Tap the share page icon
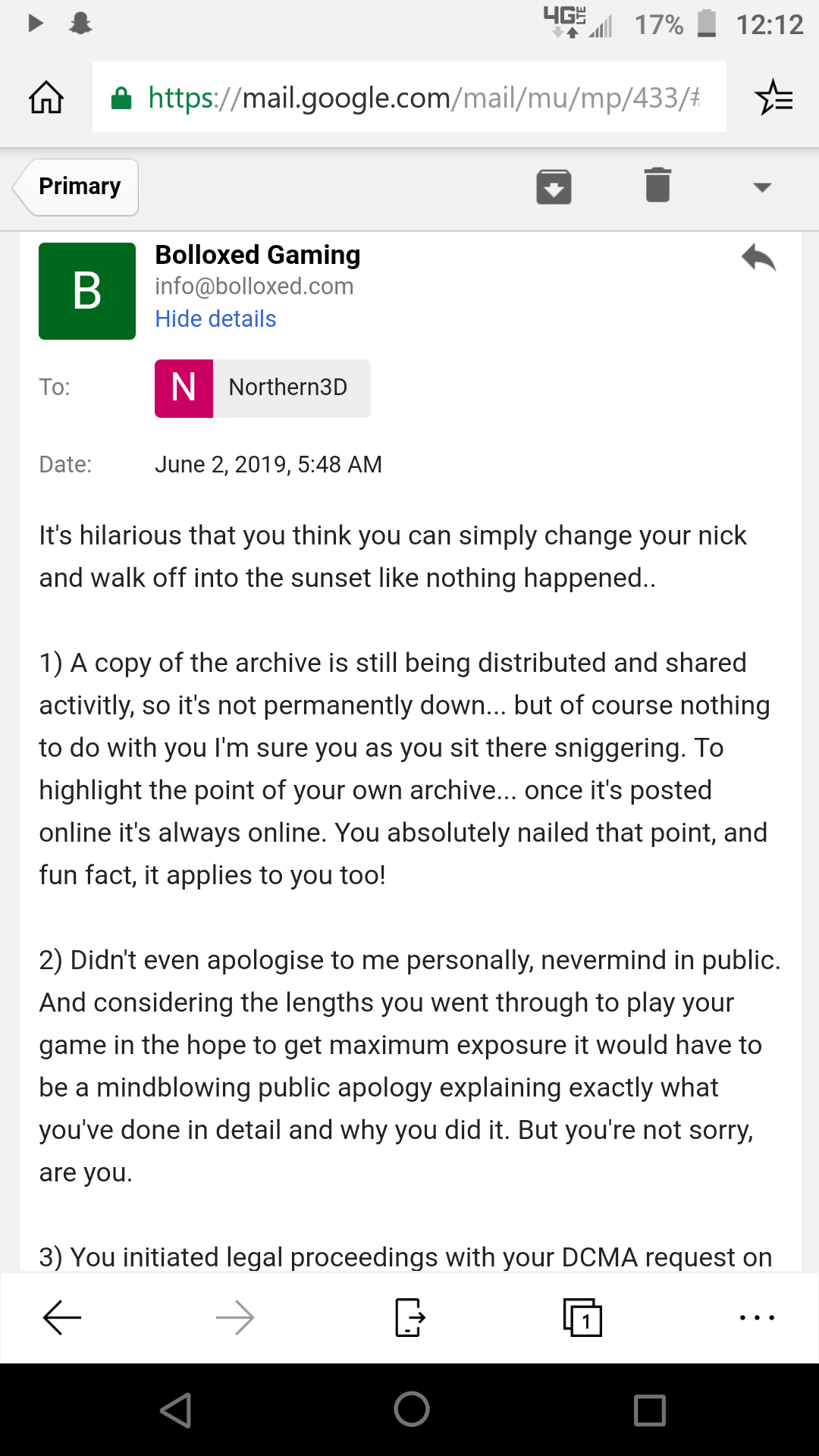 pyautogui.click(x=409, y=1318)
